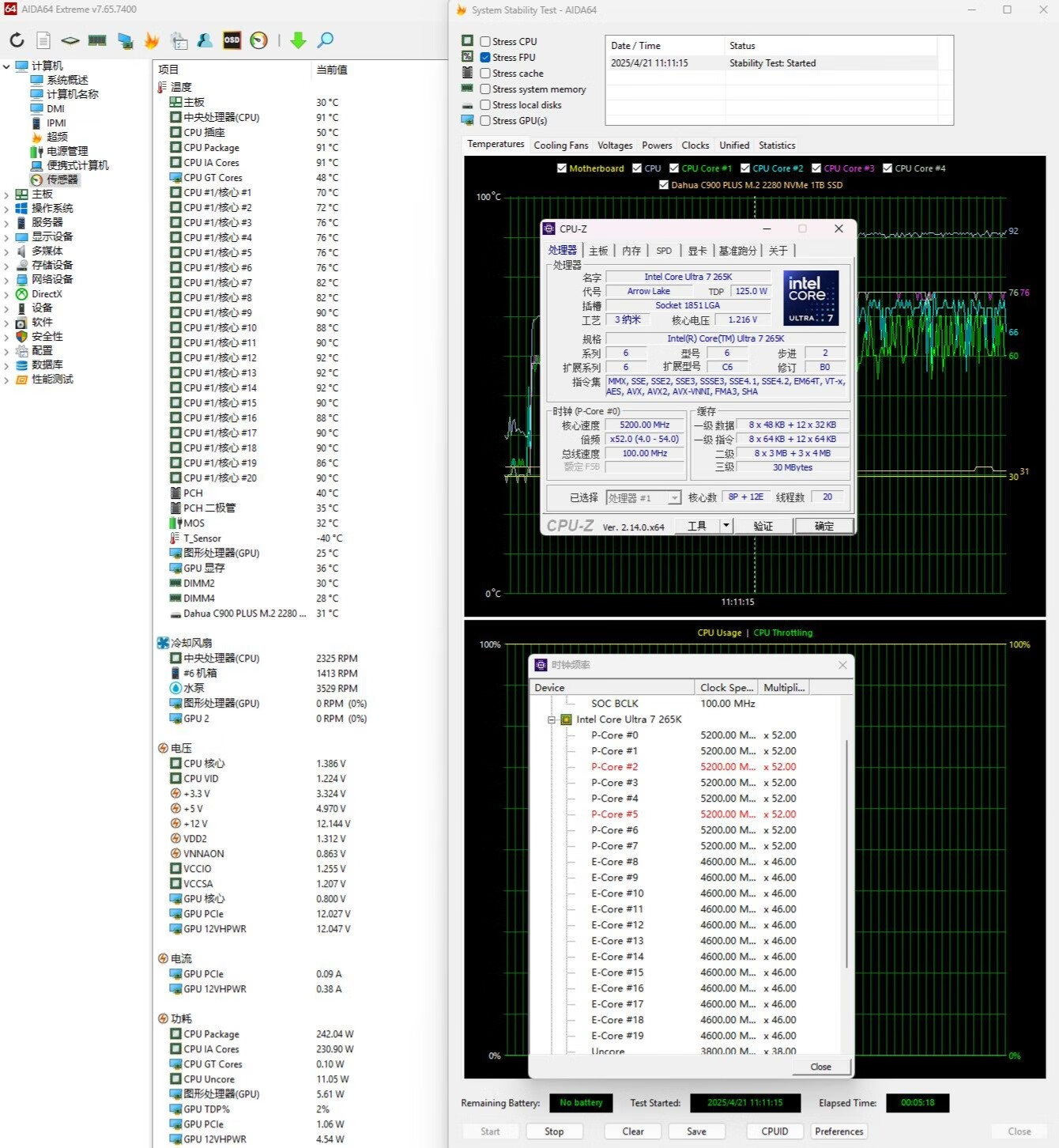The height and width of the screenshot is (1148, 1059).
Task: Uncheck the Stress FPU checkbox
Action: tap(485, 57)
